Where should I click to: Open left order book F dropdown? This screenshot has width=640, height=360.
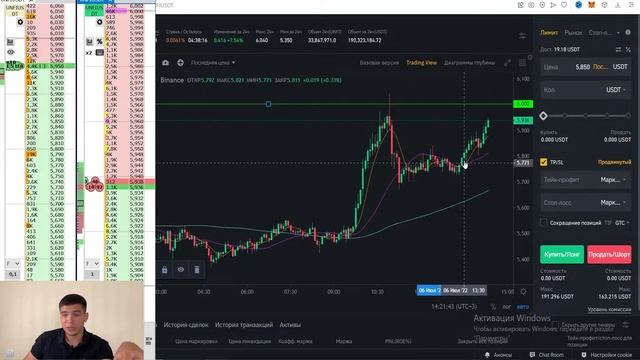[12, 264]
